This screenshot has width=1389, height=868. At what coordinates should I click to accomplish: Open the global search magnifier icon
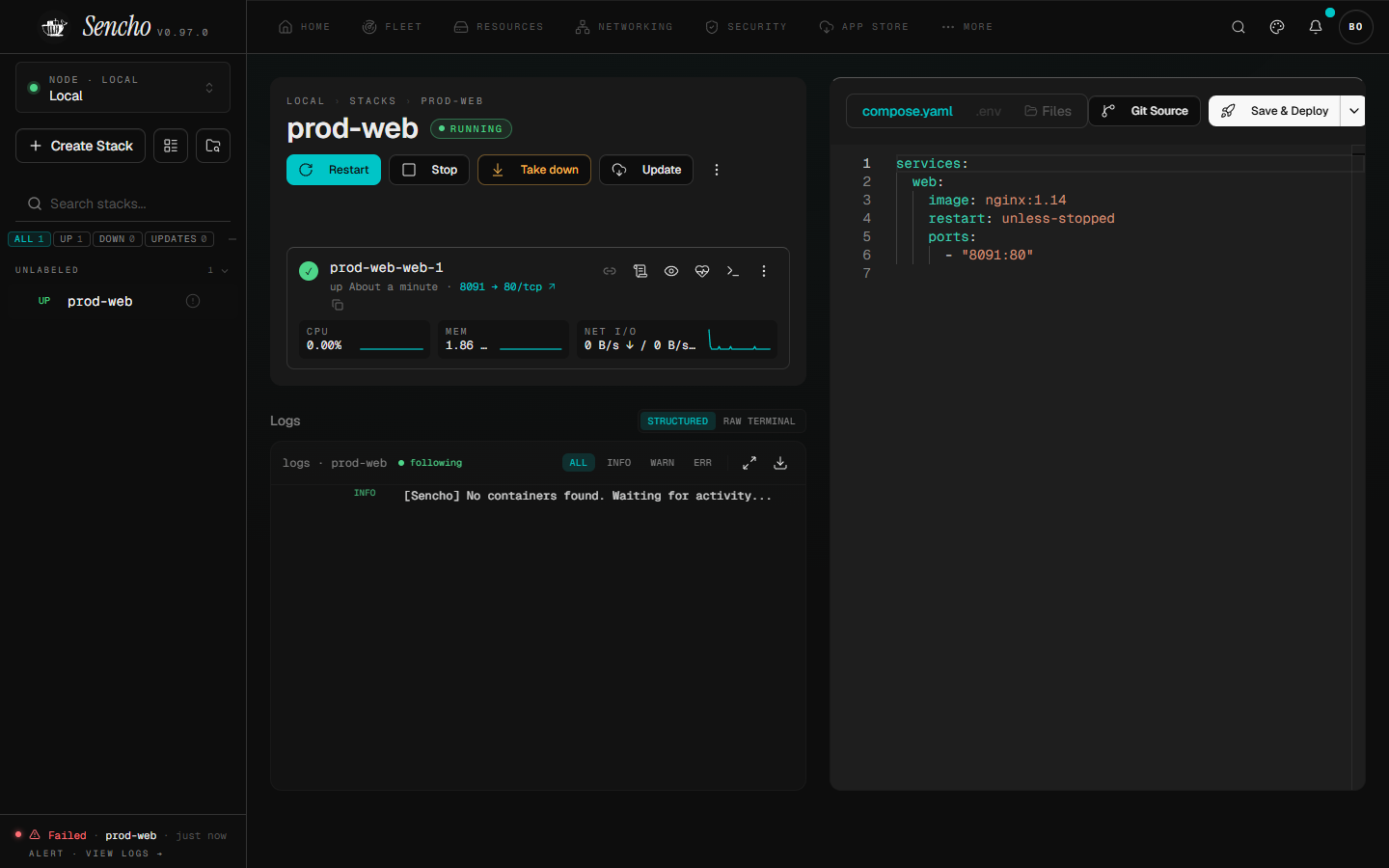point(1239,27)
